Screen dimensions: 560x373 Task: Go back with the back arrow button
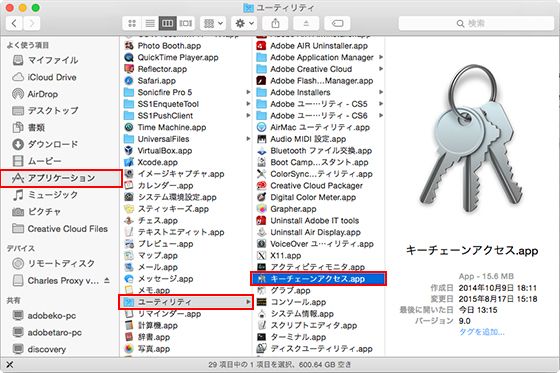coord(14,24)
